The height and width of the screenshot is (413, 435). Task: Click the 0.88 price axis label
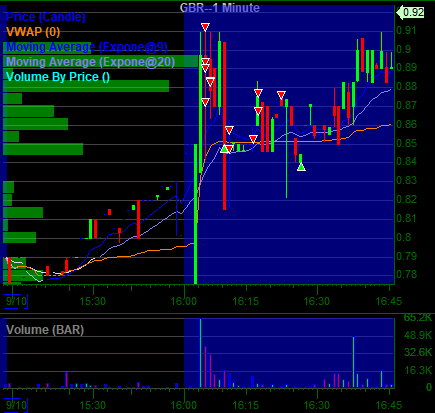point(406,86)
